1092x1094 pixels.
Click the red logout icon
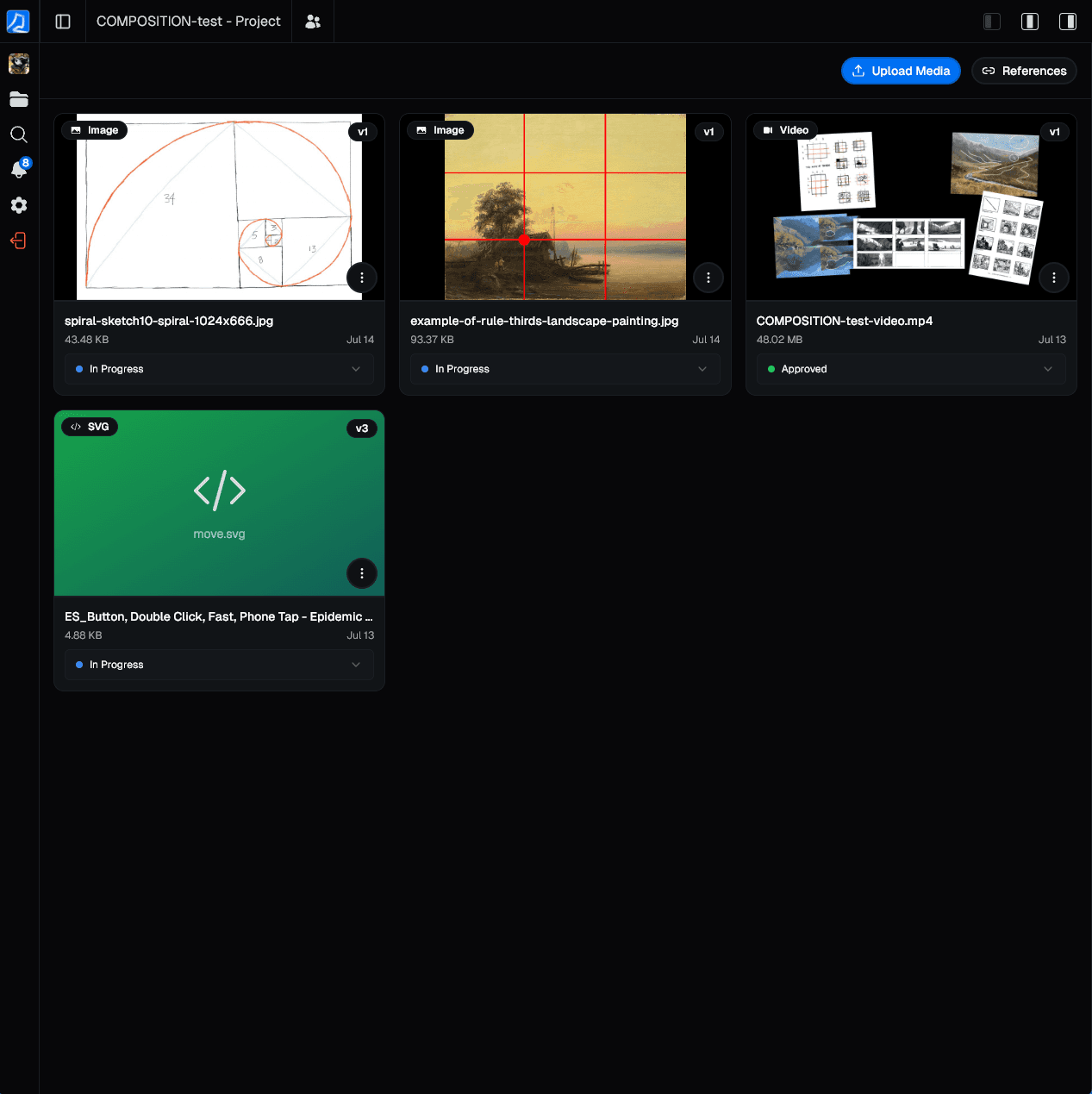click(19, 241)
